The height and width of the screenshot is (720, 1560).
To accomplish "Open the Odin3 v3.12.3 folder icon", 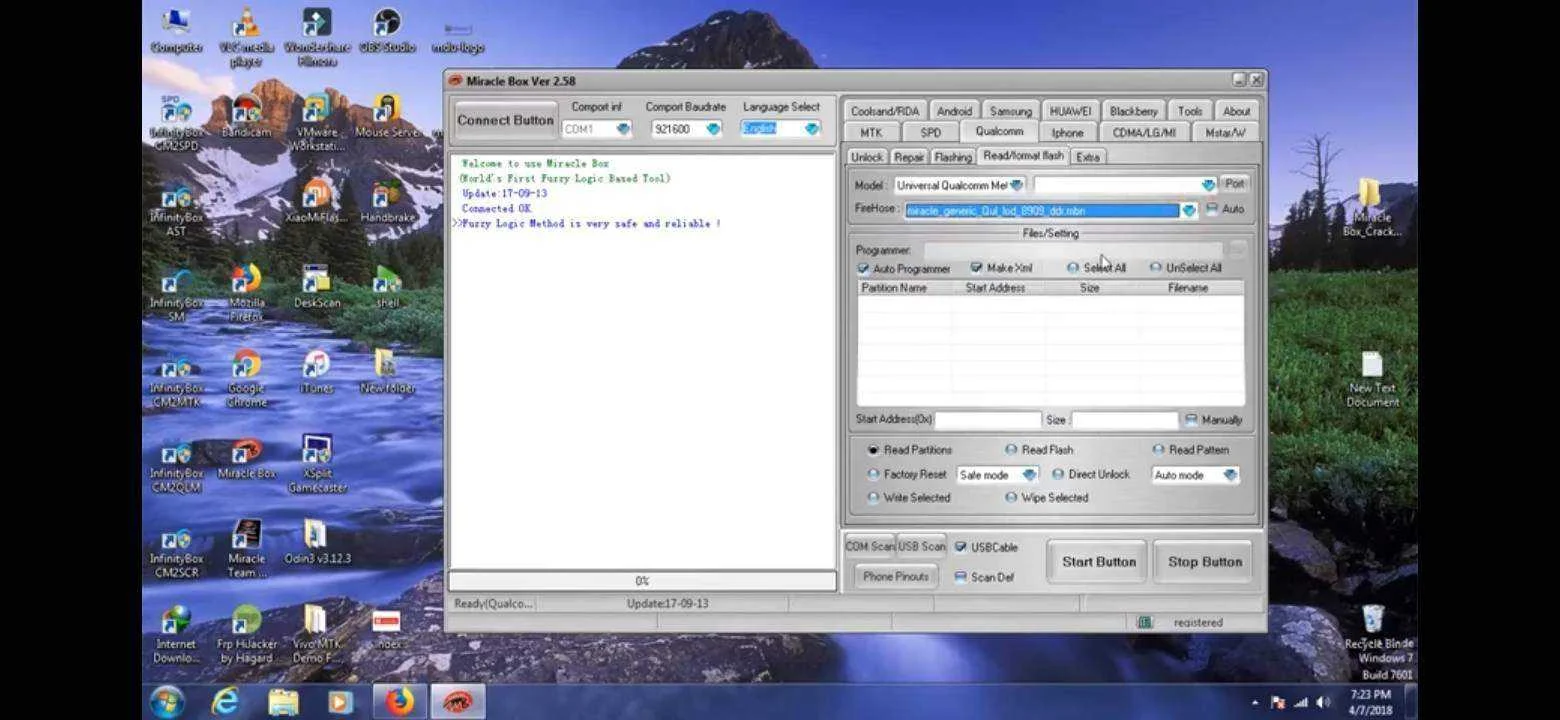I will 317,543.
